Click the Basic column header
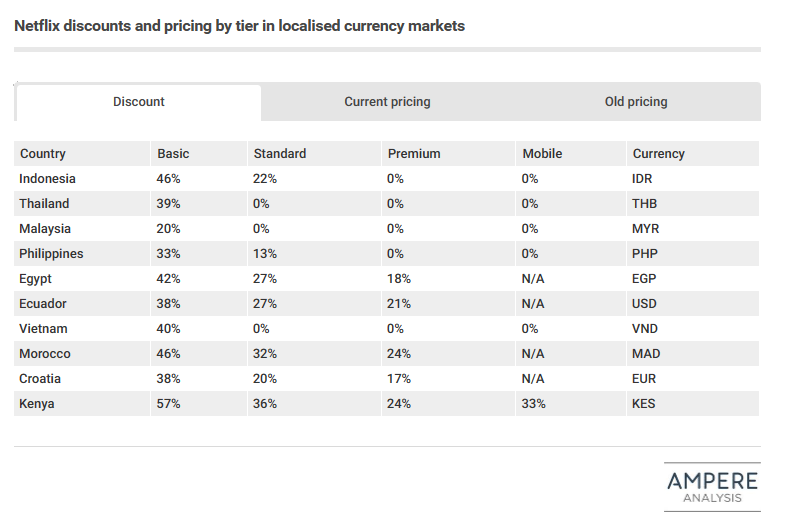Viewport: 791px width, 521px height. 199,153
